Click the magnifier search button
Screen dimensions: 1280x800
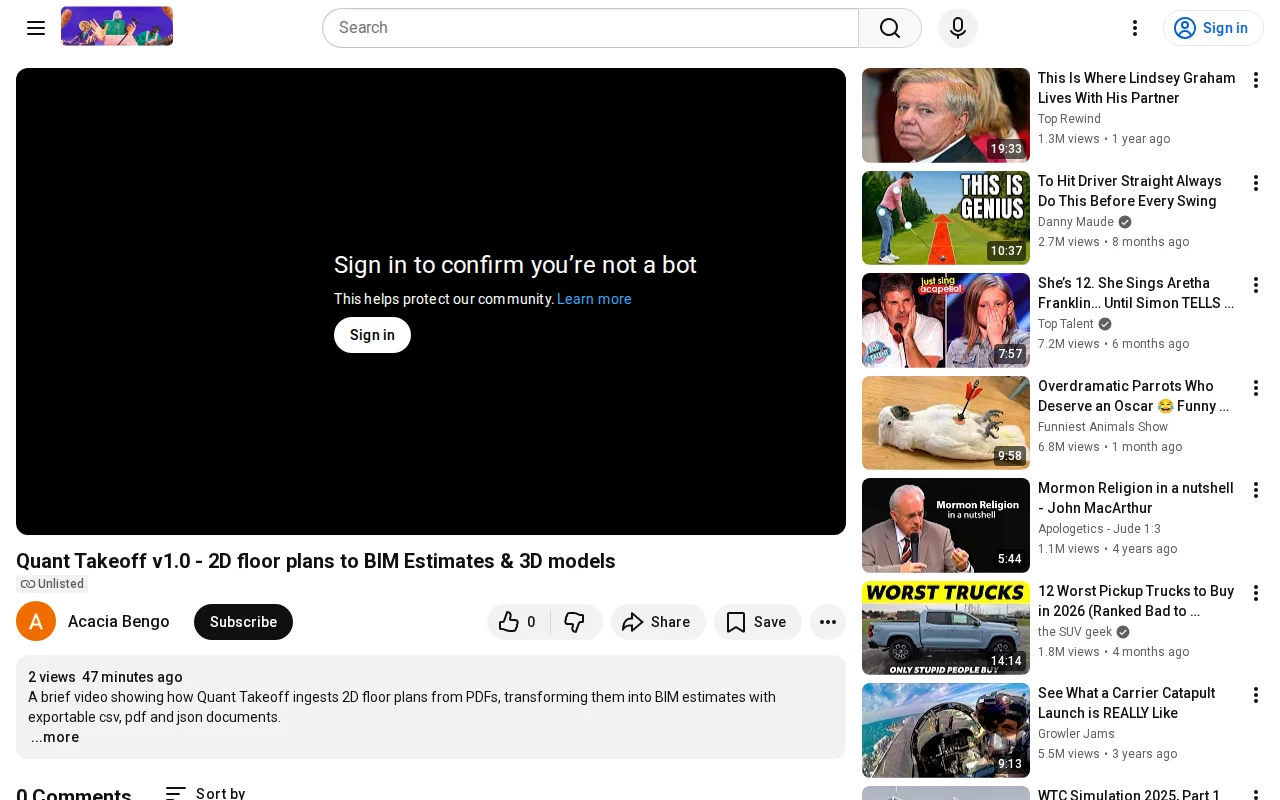pyautogui.click(x=890, y=28)
